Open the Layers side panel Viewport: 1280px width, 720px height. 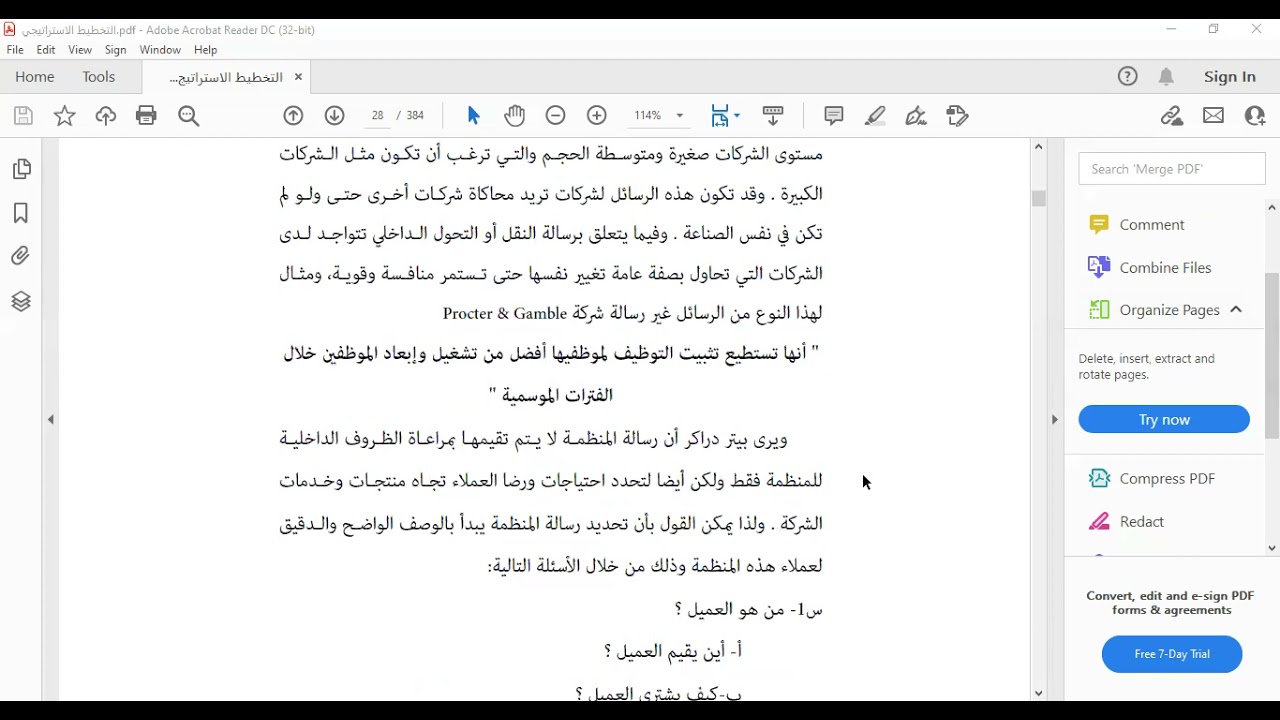pos(21,301)
